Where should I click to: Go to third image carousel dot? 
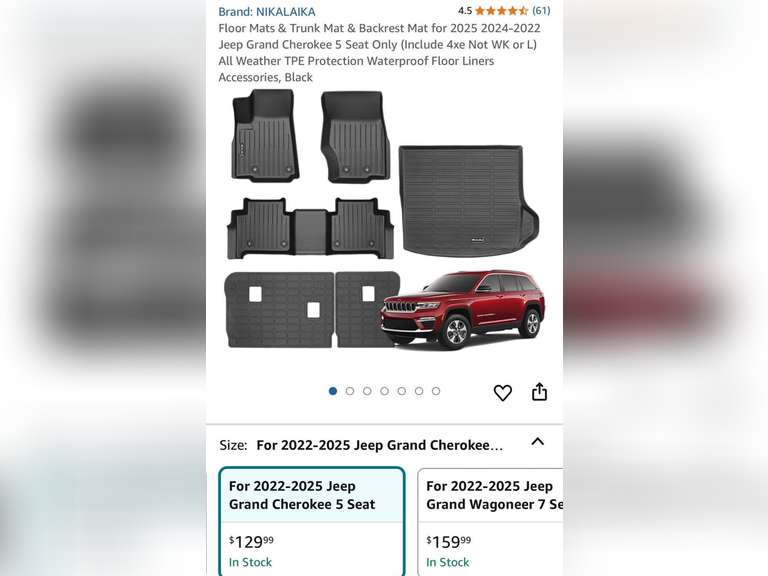367,391
